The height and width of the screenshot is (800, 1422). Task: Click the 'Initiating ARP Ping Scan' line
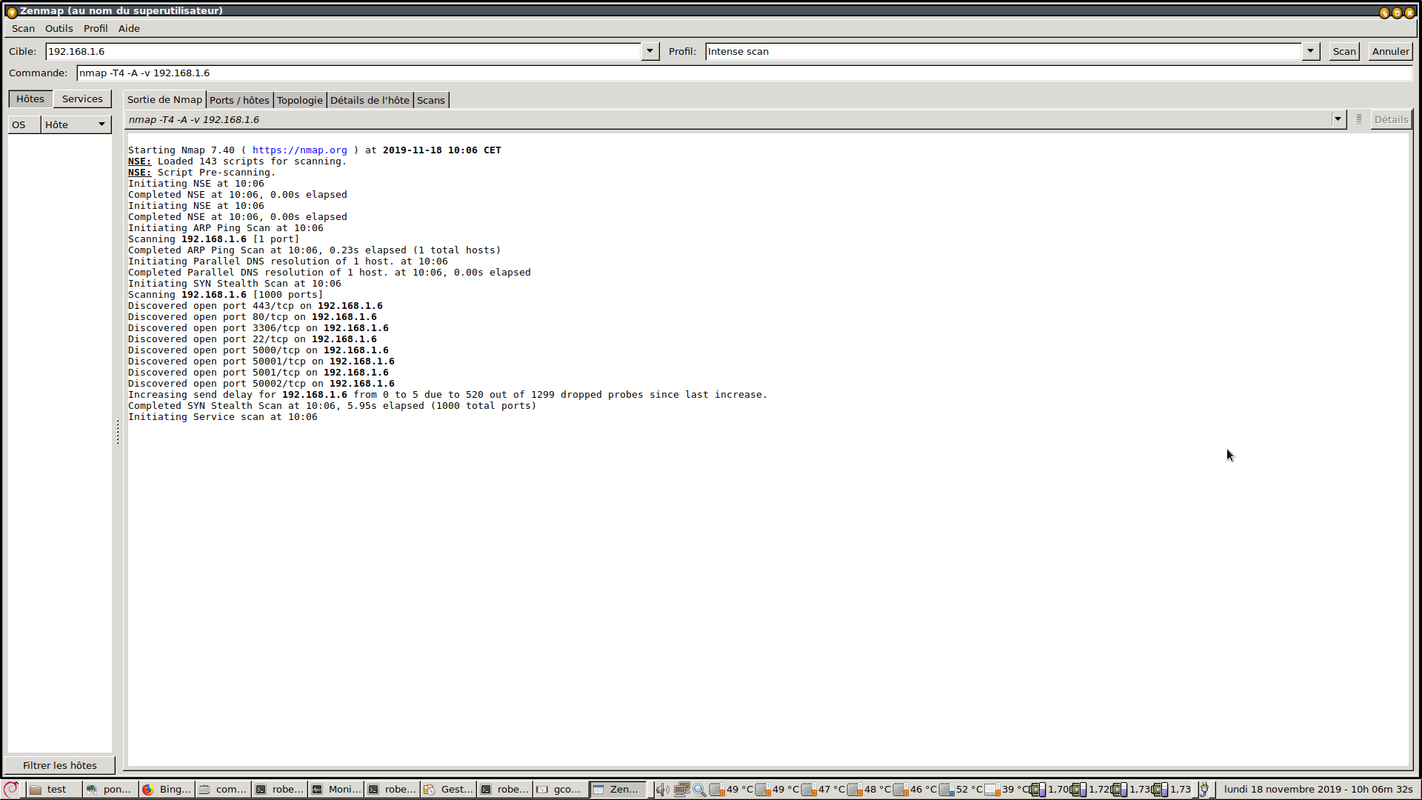(x=226, y=228)
